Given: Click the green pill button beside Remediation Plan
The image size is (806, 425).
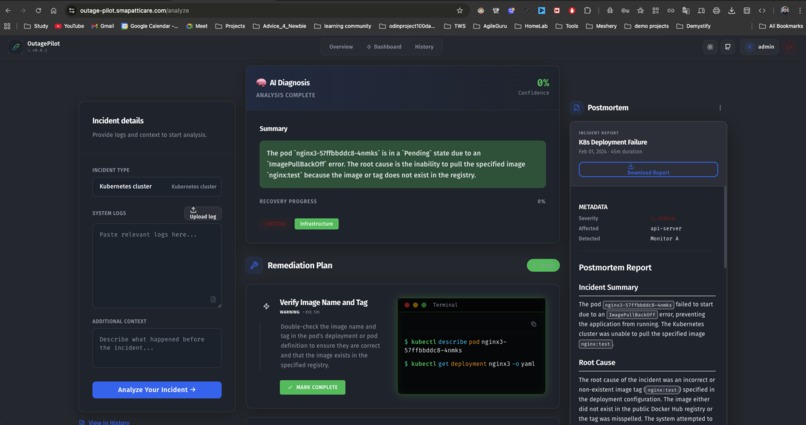Looking at the screenshot, I should point(543,265).
